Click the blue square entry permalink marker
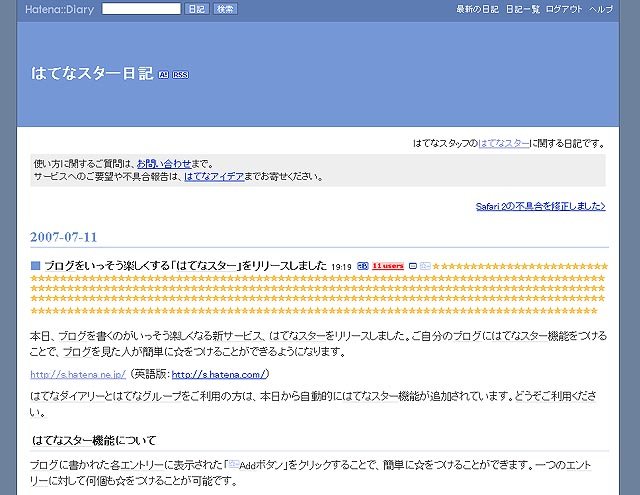 36,266
